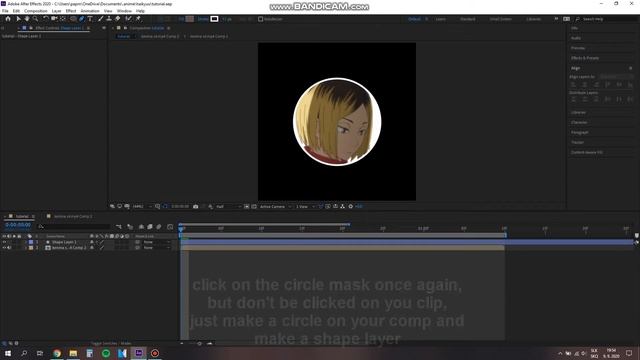Viewport: 640px width, 360px height.
Task: Open the Align Layers to dropdown
Action: [x=616, y=77]
